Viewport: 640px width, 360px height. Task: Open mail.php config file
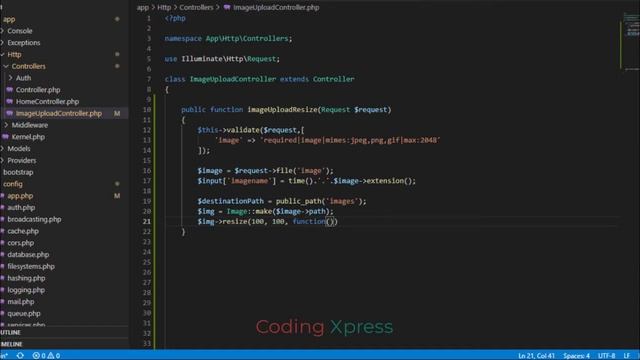(21, 302)
